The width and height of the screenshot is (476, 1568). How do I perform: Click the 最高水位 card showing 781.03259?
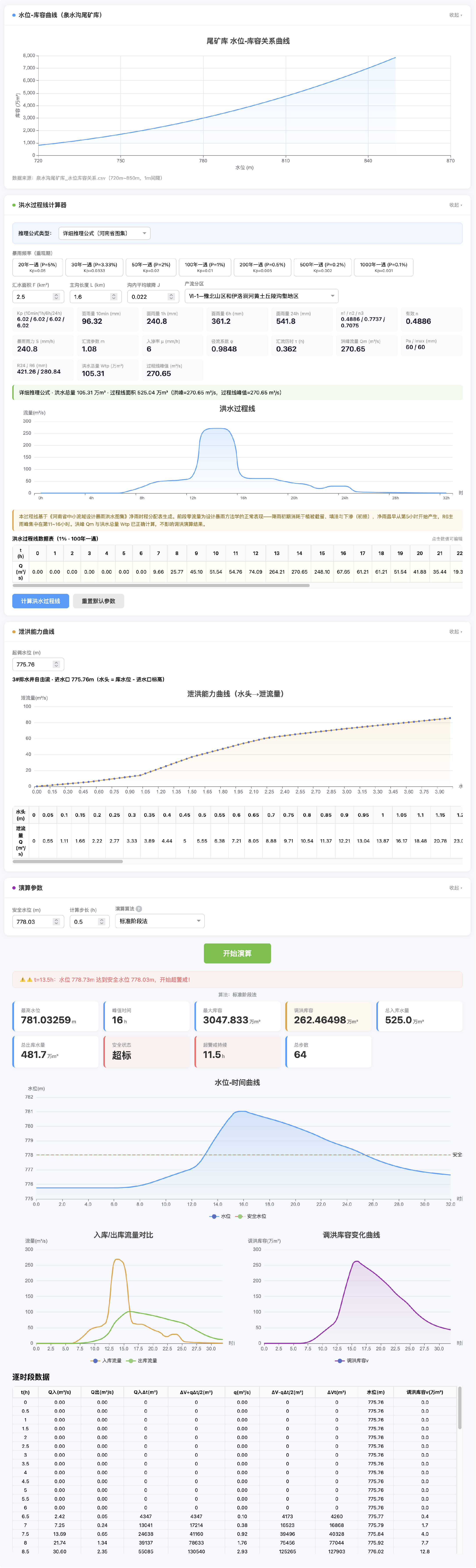click(x=55, y=1017)
